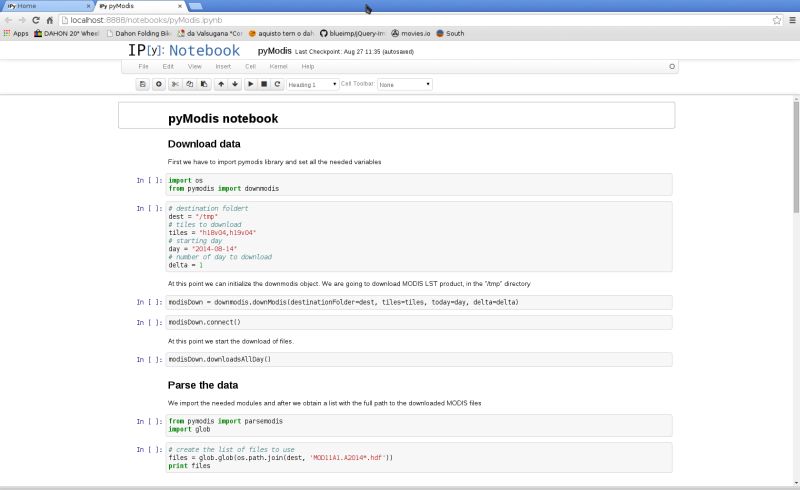
Task: Click the IP[y]: Notebook logo
Action: pyautogui.click(x=184, y=51)
